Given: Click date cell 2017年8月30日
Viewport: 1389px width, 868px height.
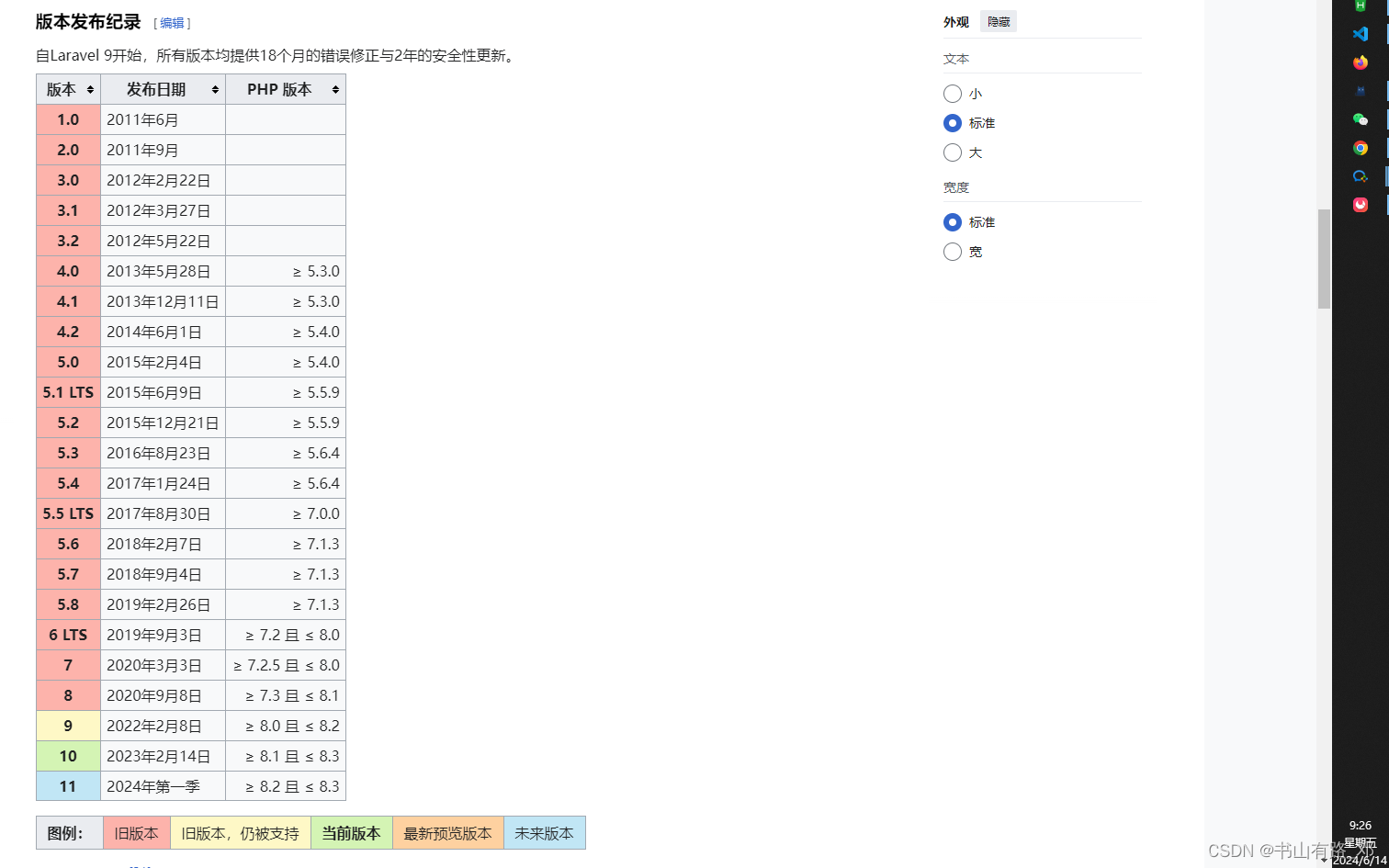Looking at the screenshot, I should coord(164,513).
